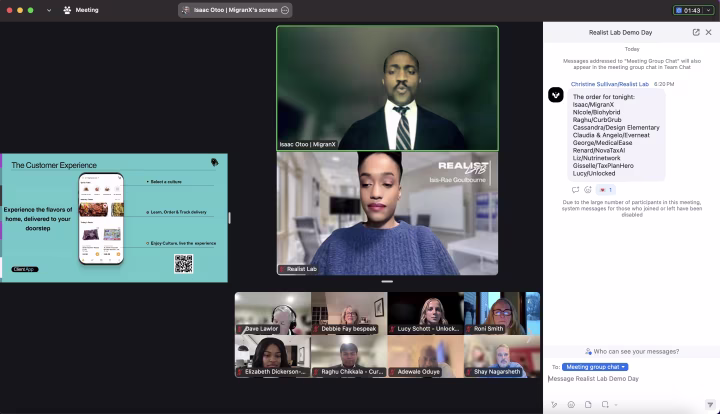
Task: Close the chat side panel
Action: [x=709, y=32]
